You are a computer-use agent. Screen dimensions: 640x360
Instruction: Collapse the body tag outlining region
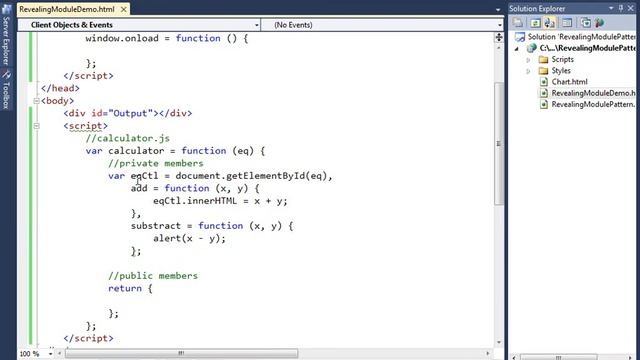(x=36, y=101)
